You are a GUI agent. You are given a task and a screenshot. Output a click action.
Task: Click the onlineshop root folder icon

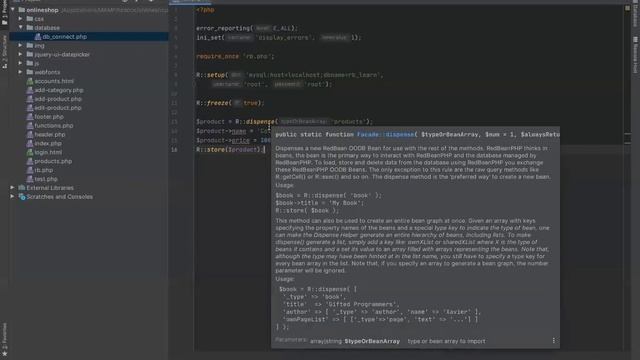click(x=22, y=9)
